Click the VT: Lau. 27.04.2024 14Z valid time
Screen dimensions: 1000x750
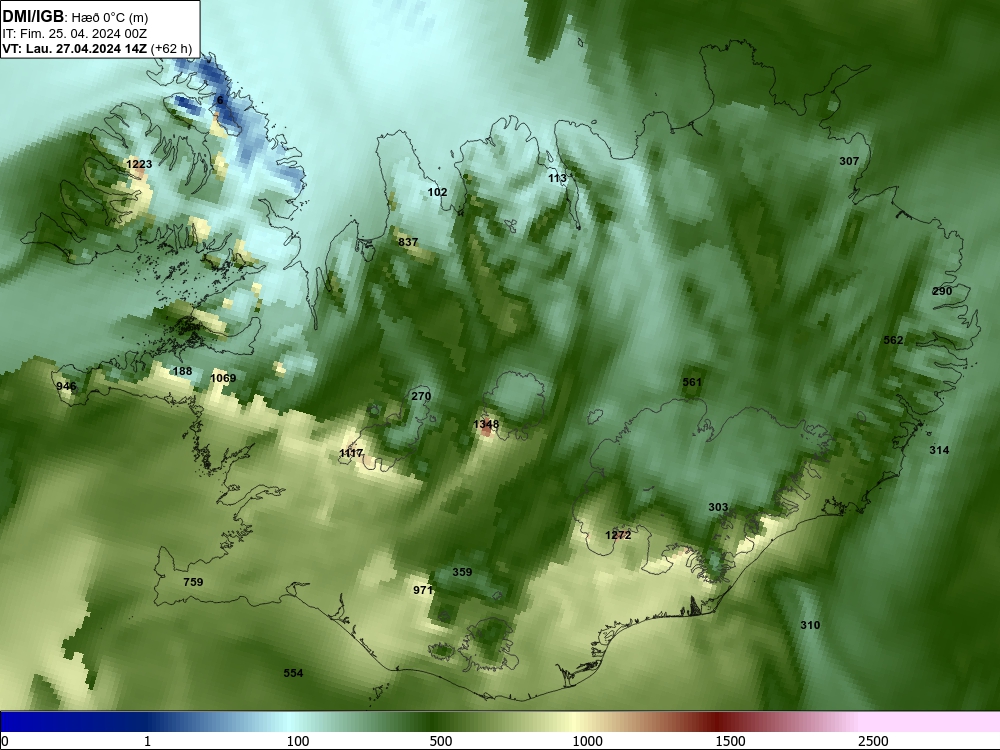click(75, 48)
